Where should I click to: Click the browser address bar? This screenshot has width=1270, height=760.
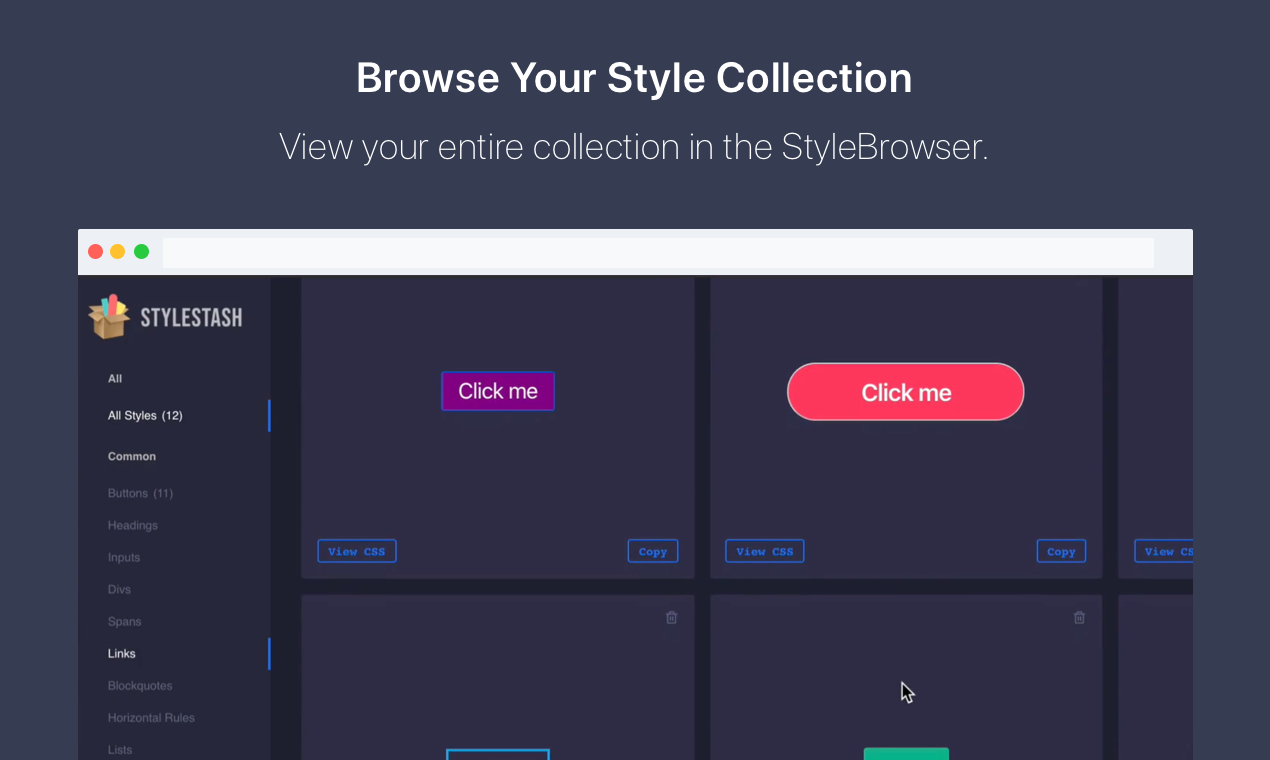coord(658,252)
